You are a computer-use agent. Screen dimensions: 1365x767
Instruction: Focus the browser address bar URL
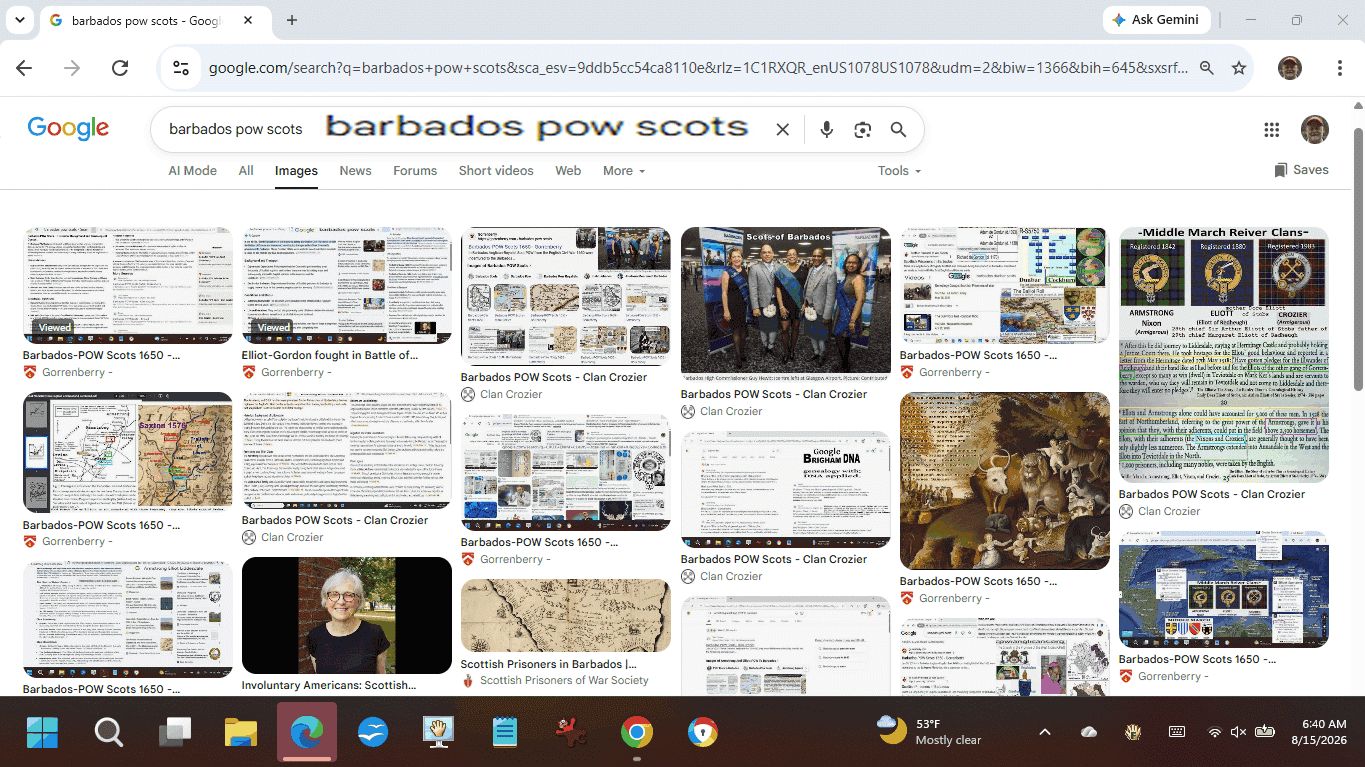pyautogui.click(x=698, y=68)
